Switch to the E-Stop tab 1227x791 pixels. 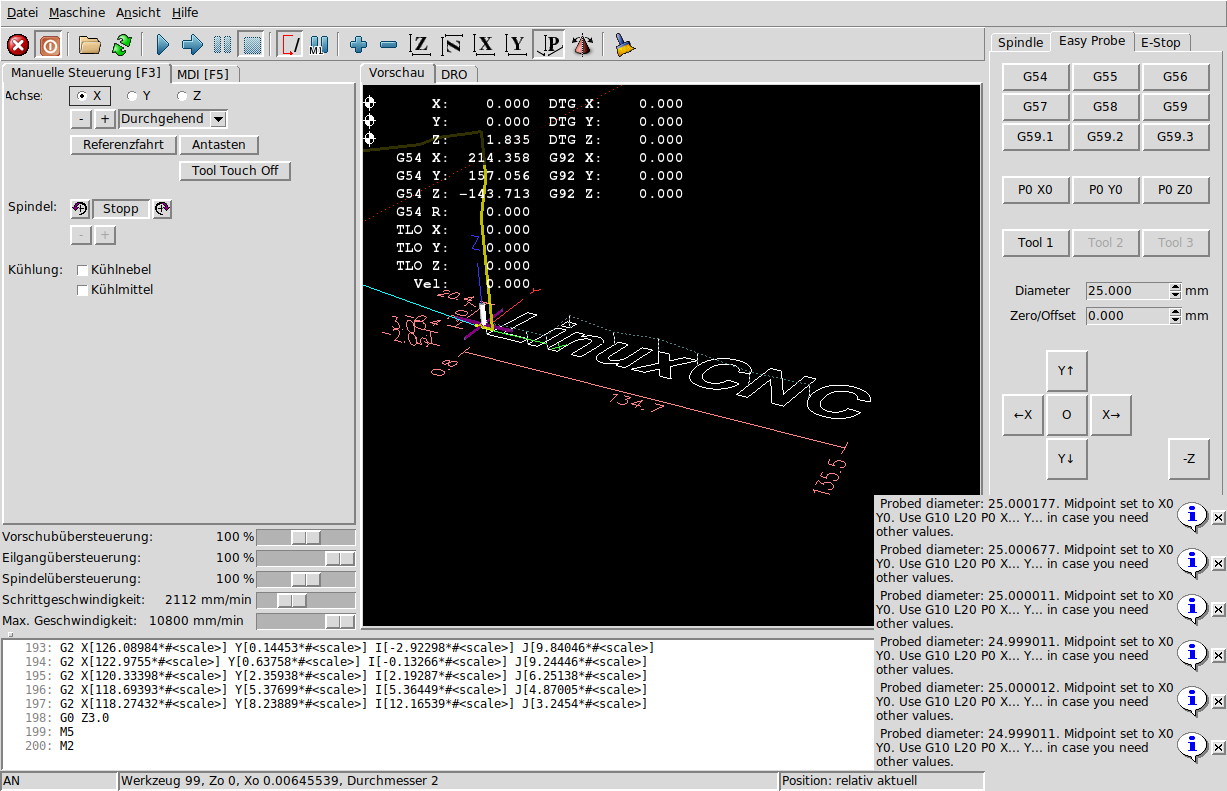[1160, 42]
